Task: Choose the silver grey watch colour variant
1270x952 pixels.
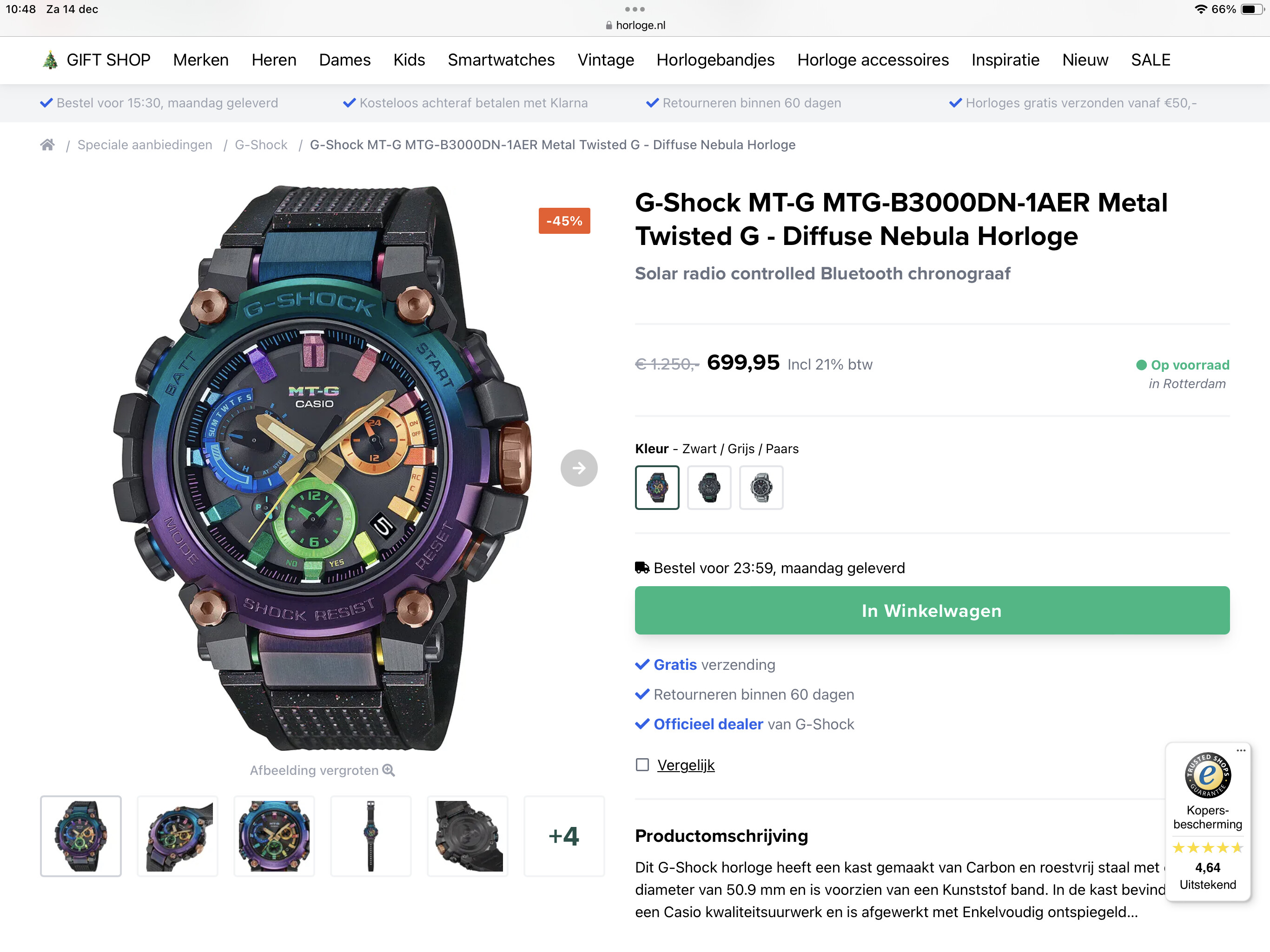Action: pos(761,488)
